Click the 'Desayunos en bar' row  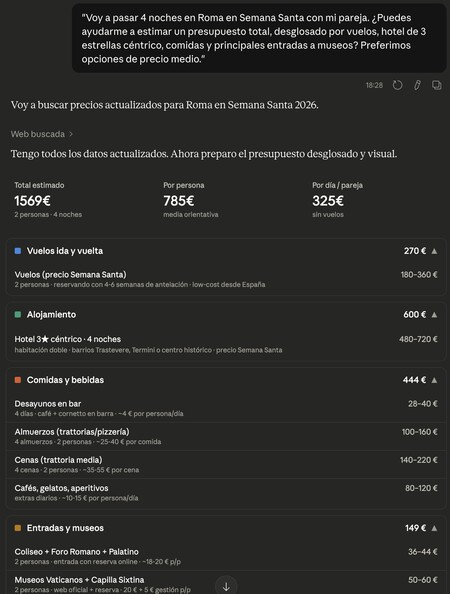[x=226, y=408]
